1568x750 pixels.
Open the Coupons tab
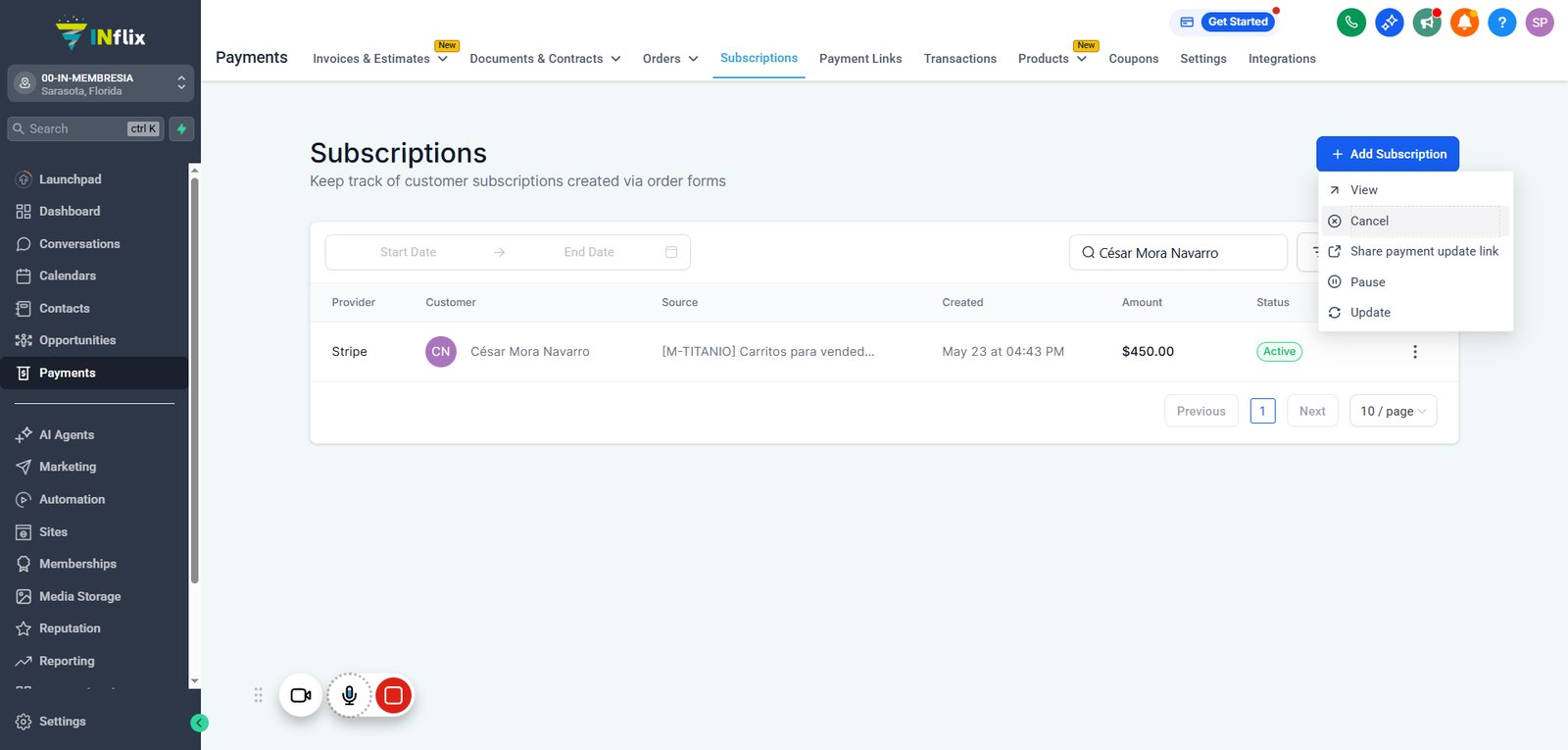[x=1134, y=59]
